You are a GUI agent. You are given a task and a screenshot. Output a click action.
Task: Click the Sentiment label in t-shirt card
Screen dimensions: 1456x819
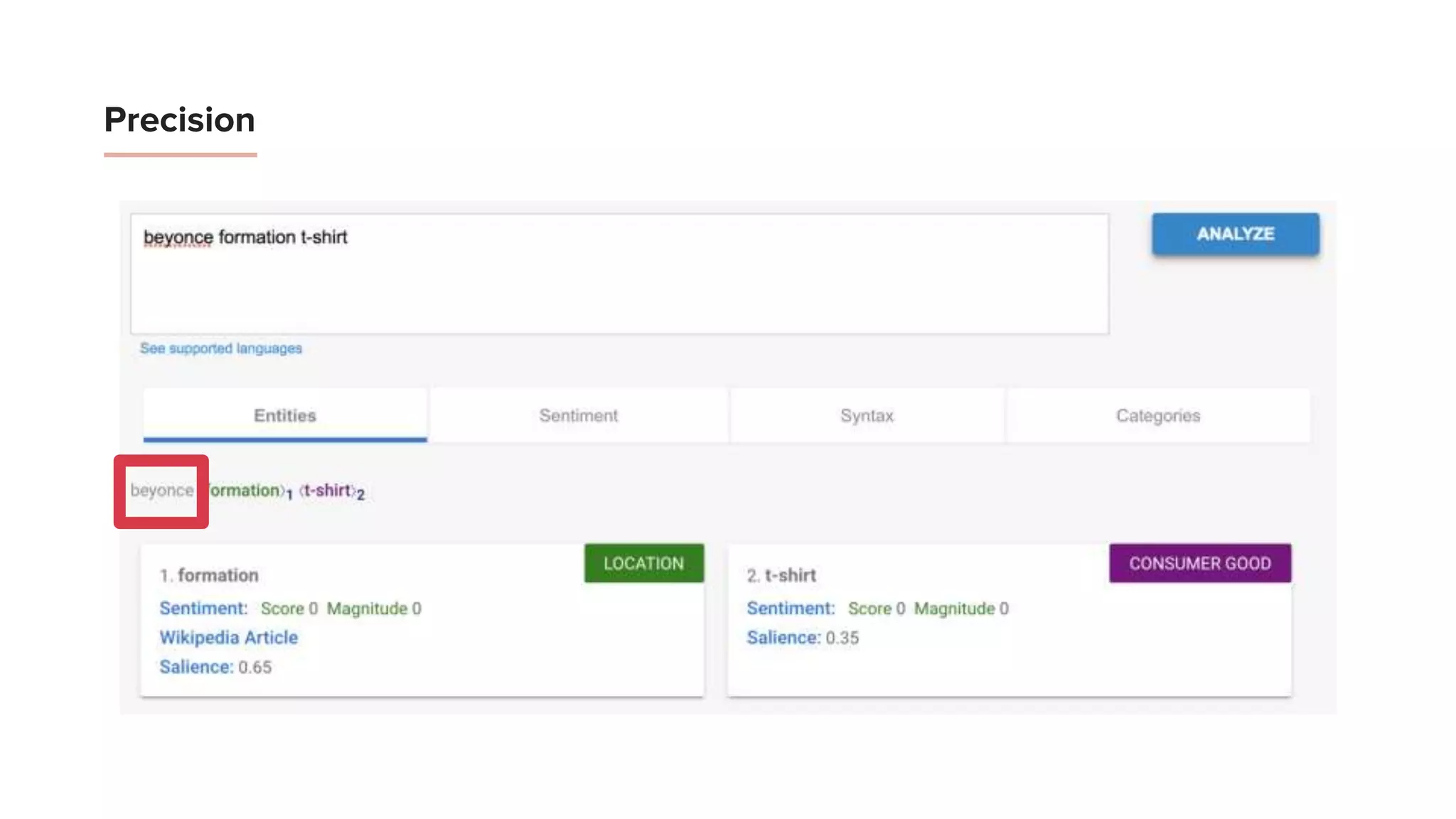click(791, 609)
